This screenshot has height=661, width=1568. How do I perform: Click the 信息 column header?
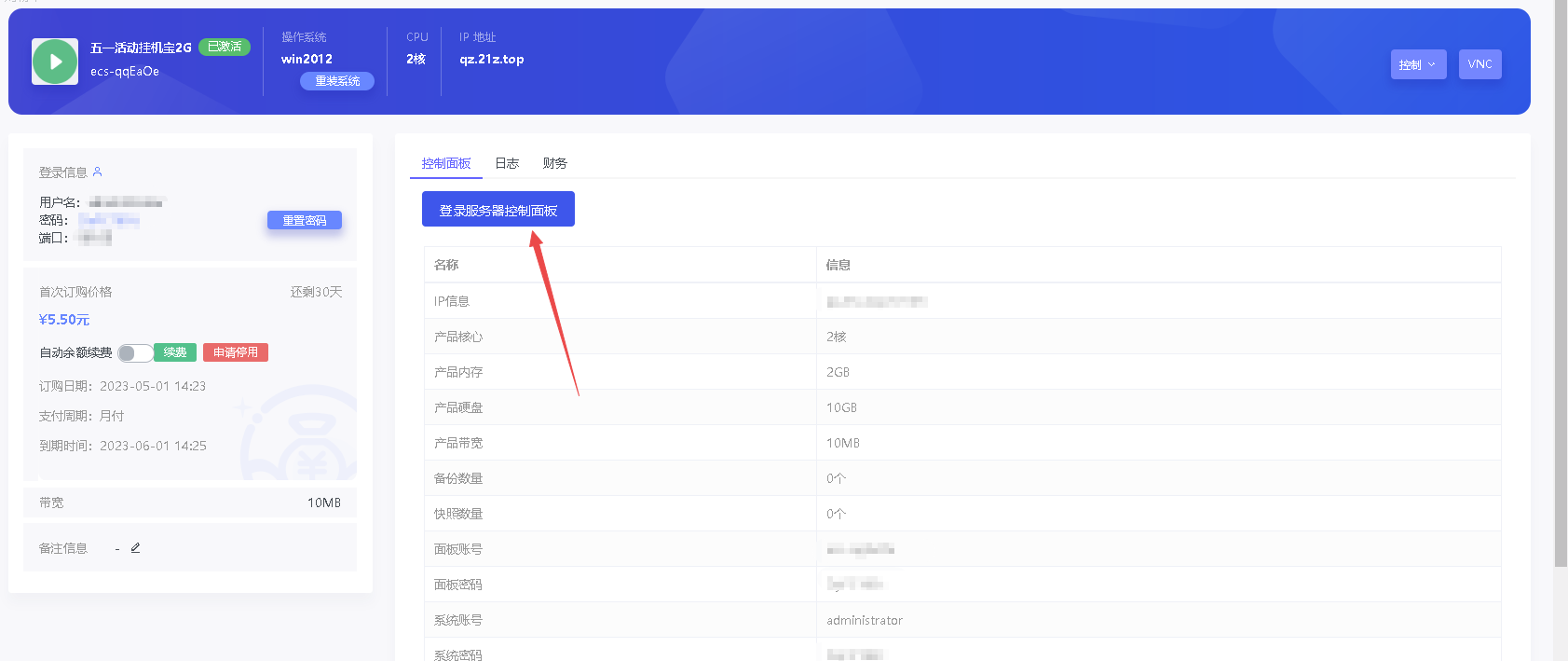point(839,265)
